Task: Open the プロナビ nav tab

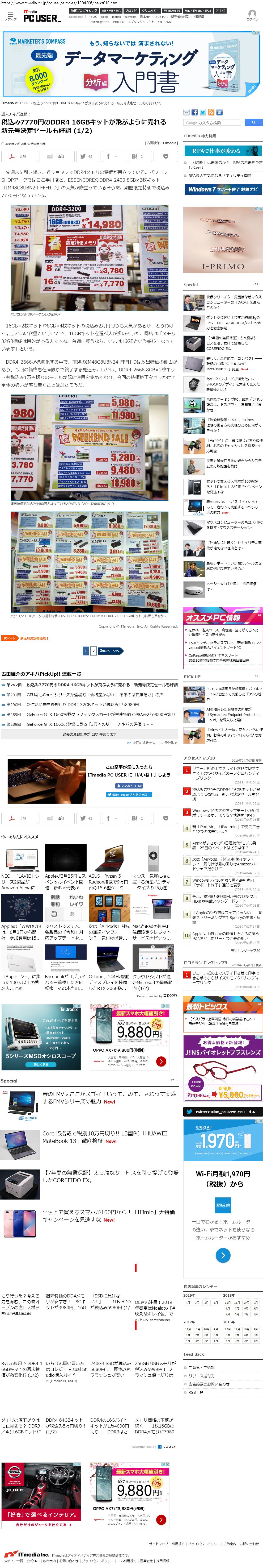Action: [131, 10]
